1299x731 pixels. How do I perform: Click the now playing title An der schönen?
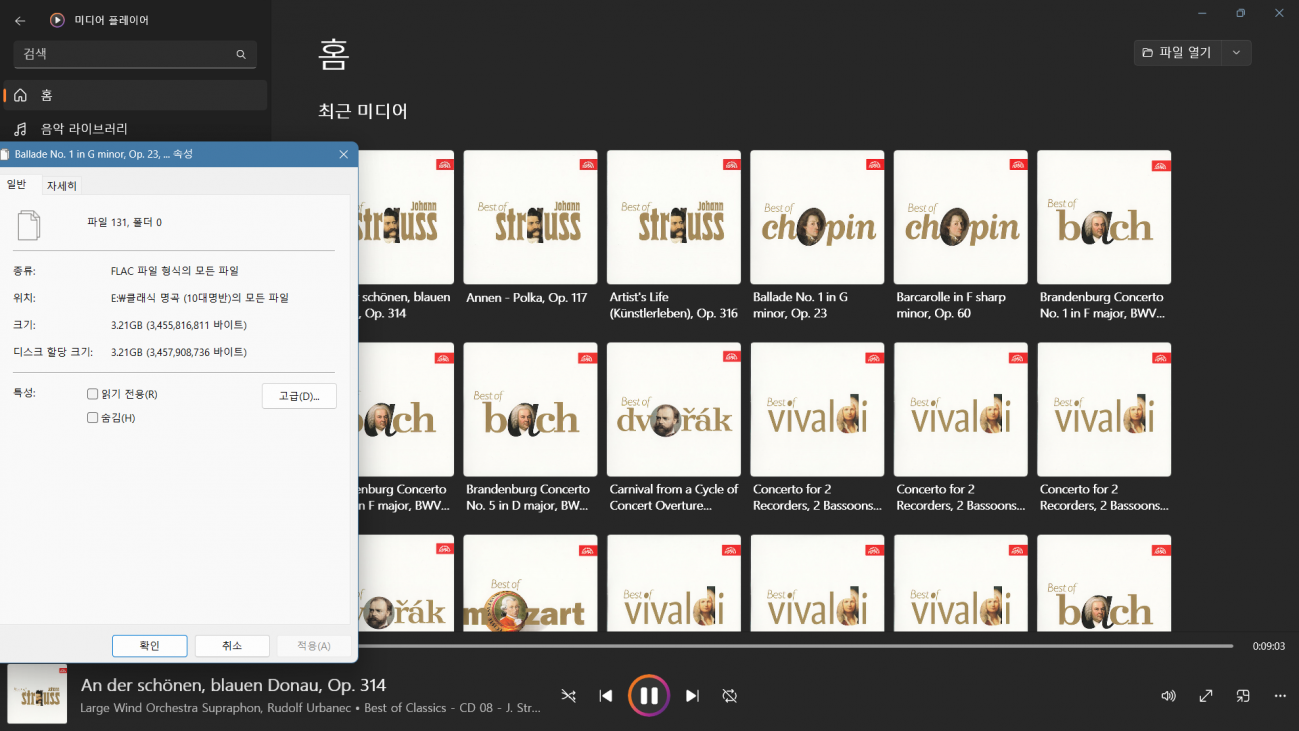[233, 685]
